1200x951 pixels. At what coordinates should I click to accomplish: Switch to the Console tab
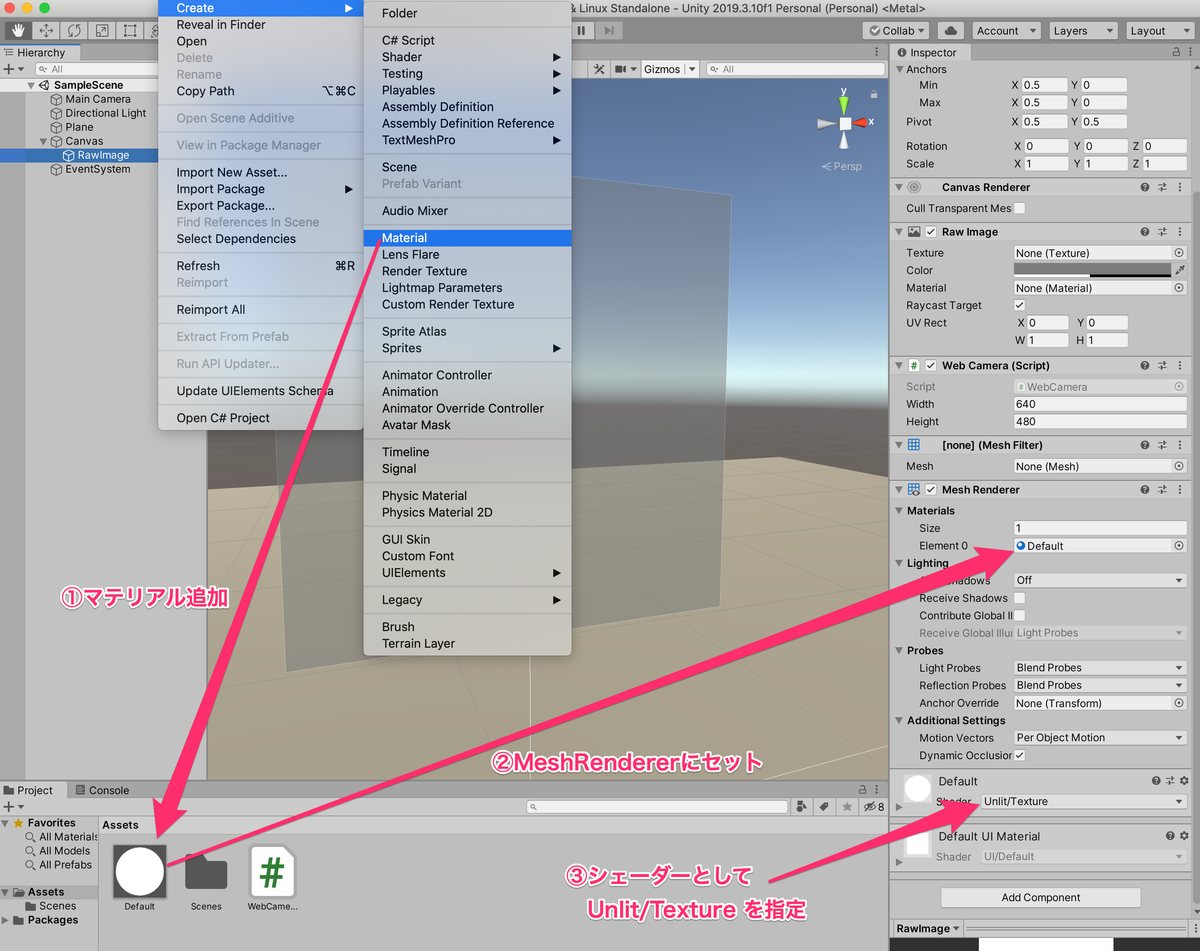tap(102, 790)
